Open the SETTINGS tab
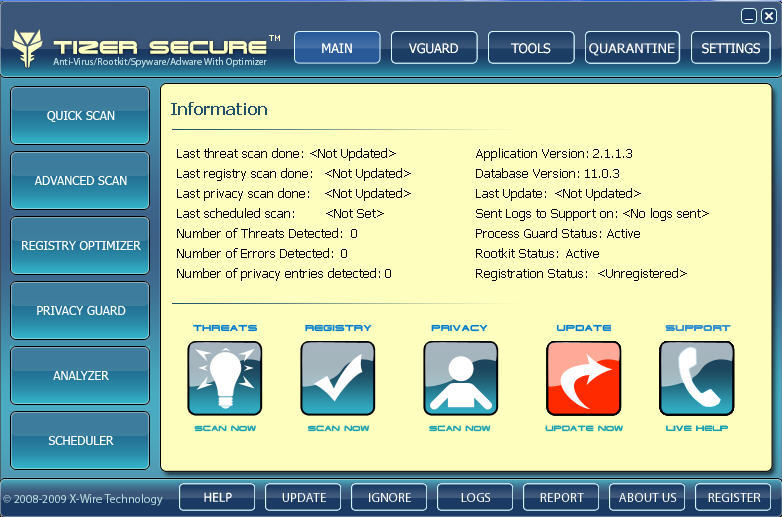The width and height of the screenshot is (782, 517). coord(731,48)
